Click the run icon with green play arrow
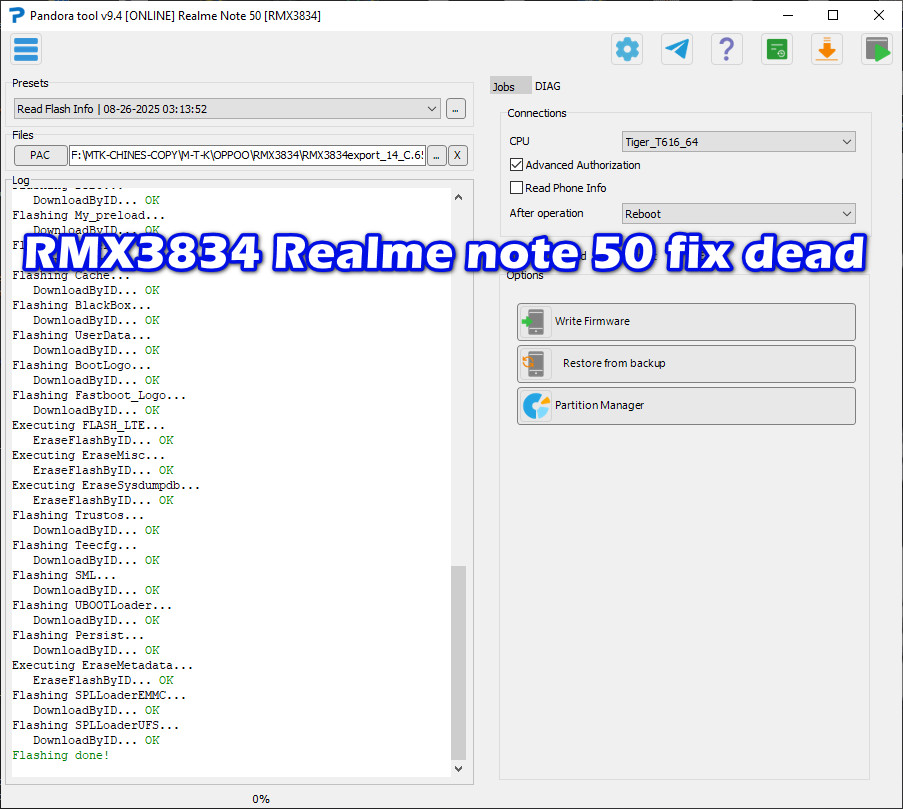 (x=877, y=49)
